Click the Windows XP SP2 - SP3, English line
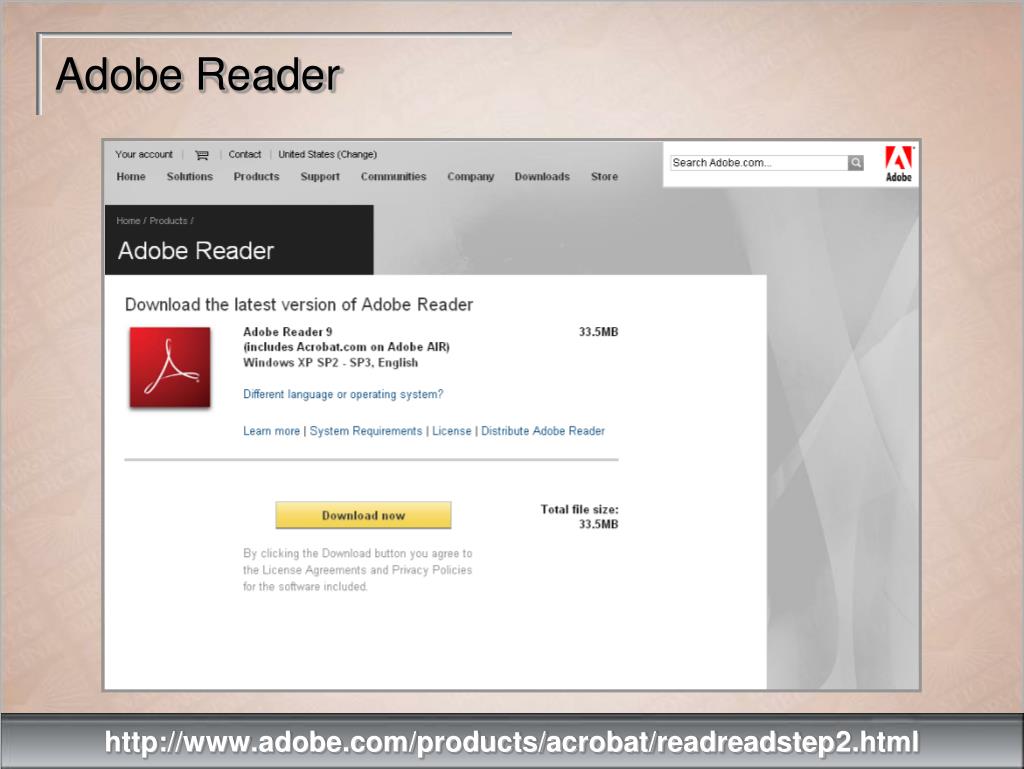Image resolution: width=1024 pixels, height=769 pixels. coord(330,363)
